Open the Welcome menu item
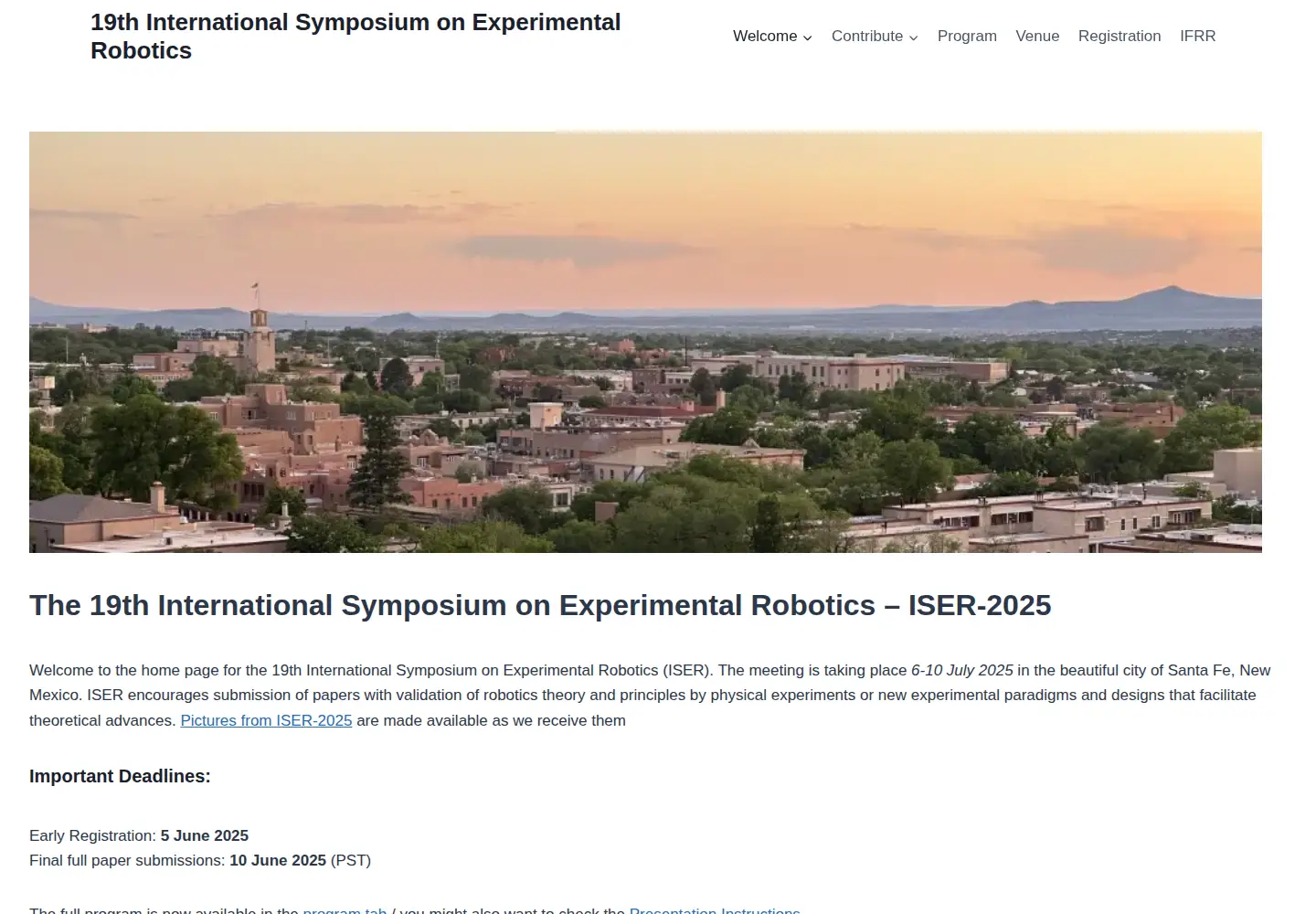Viewport: 1316px width, 914px height. pyautogui.click(x=764, y=37)
